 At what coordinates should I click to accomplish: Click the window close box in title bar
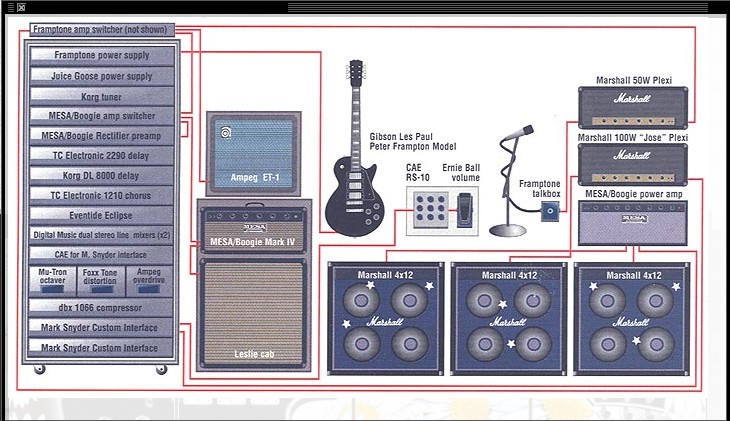coord(21,7)
